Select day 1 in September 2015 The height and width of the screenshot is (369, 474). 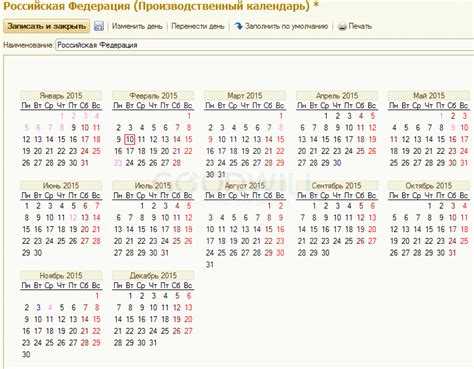coord(314,206)
